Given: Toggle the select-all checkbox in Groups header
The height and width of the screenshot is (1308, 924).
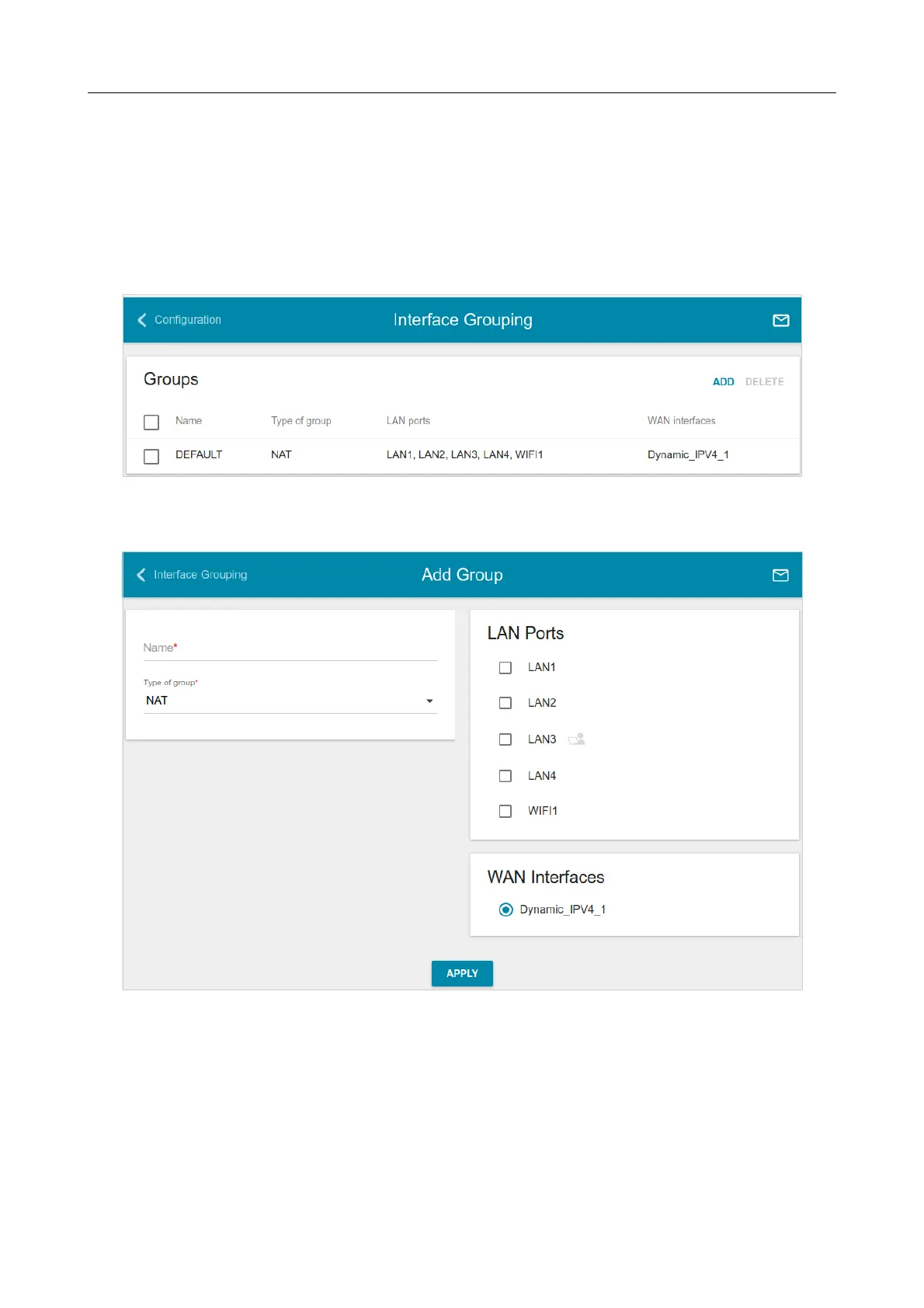Looking at the screenshot, I should (x=151, y=422).
